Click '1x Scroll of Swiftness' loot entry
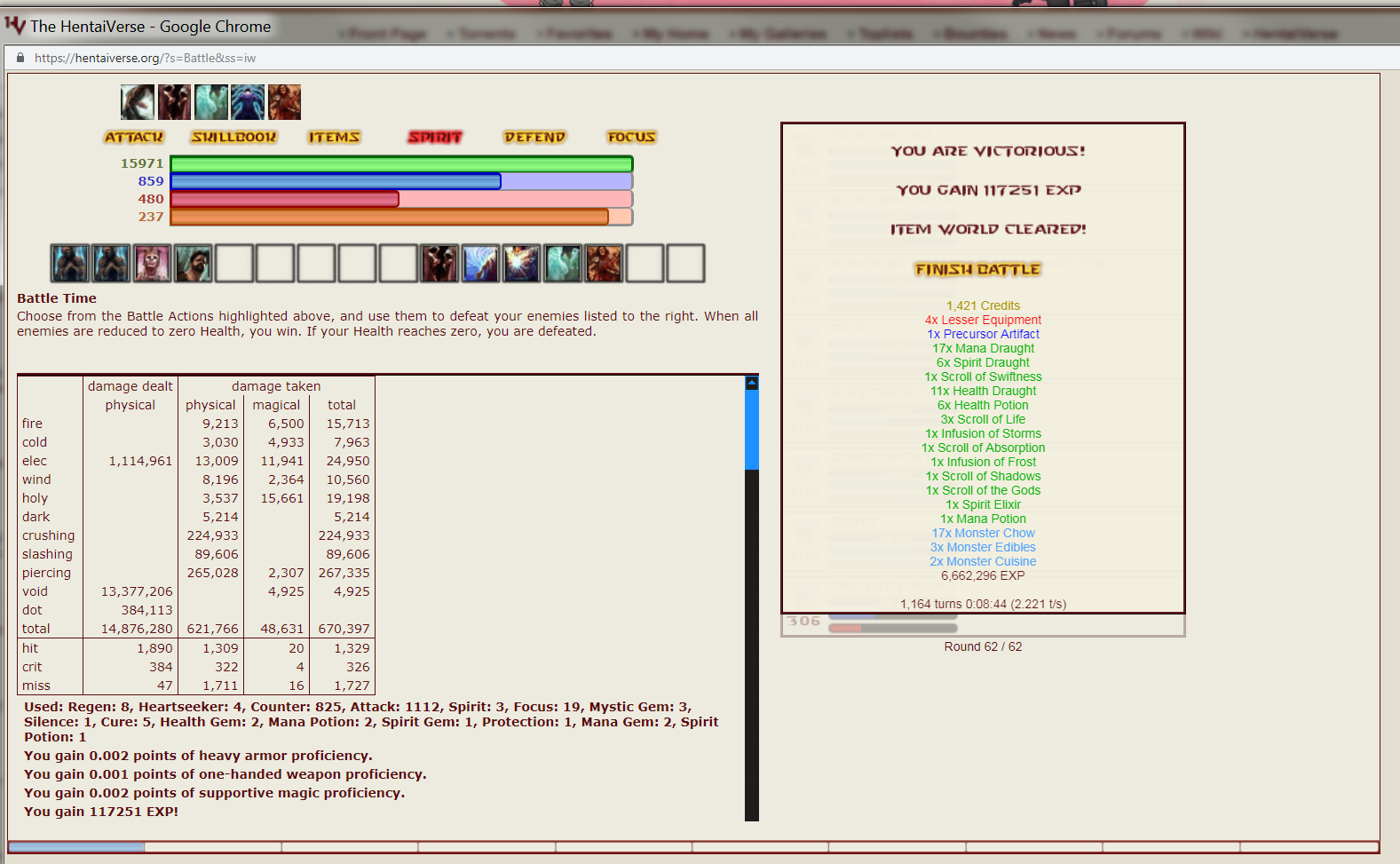The width and height of the screenshot is (1400, 864). point(983,377)
